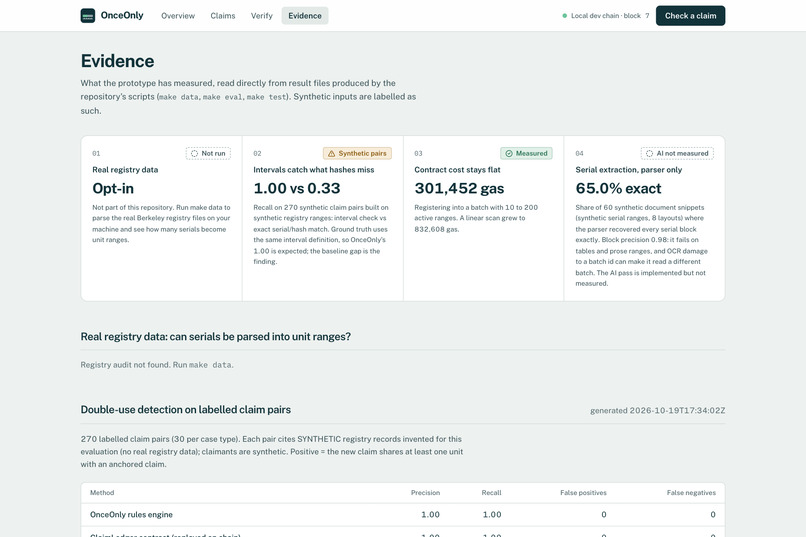
Task: Click the False positives column header
Action: (583, 493)
